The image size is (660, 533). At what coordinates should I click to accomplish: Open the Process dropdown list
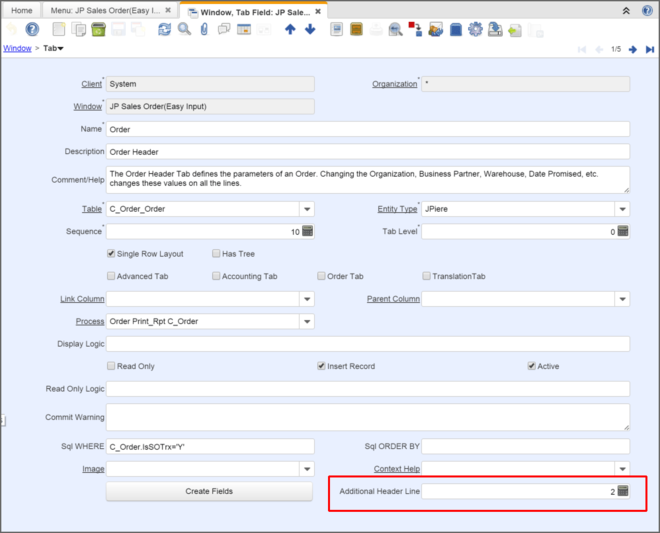[306, 321]
